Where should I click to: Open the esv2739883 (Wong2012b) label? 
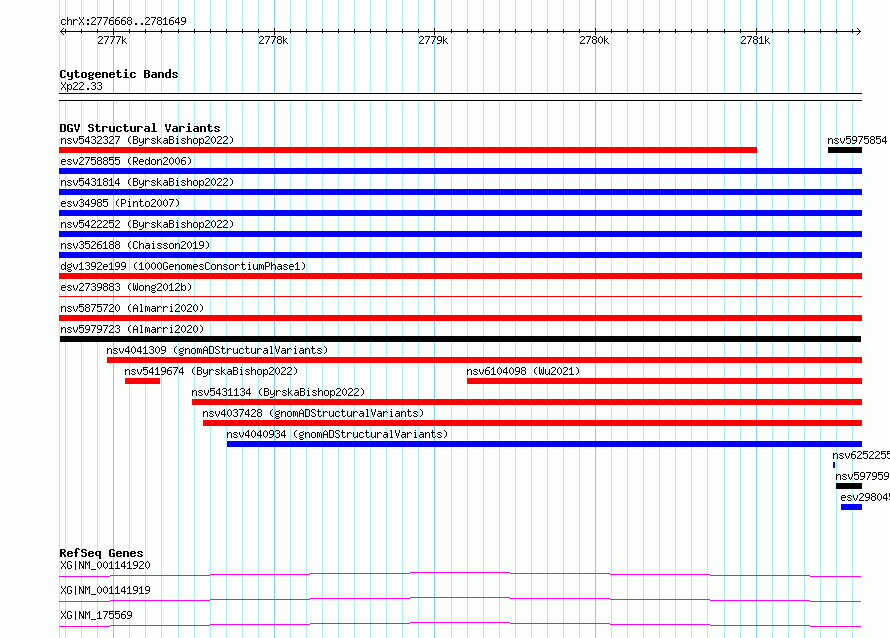click(126, 287)
